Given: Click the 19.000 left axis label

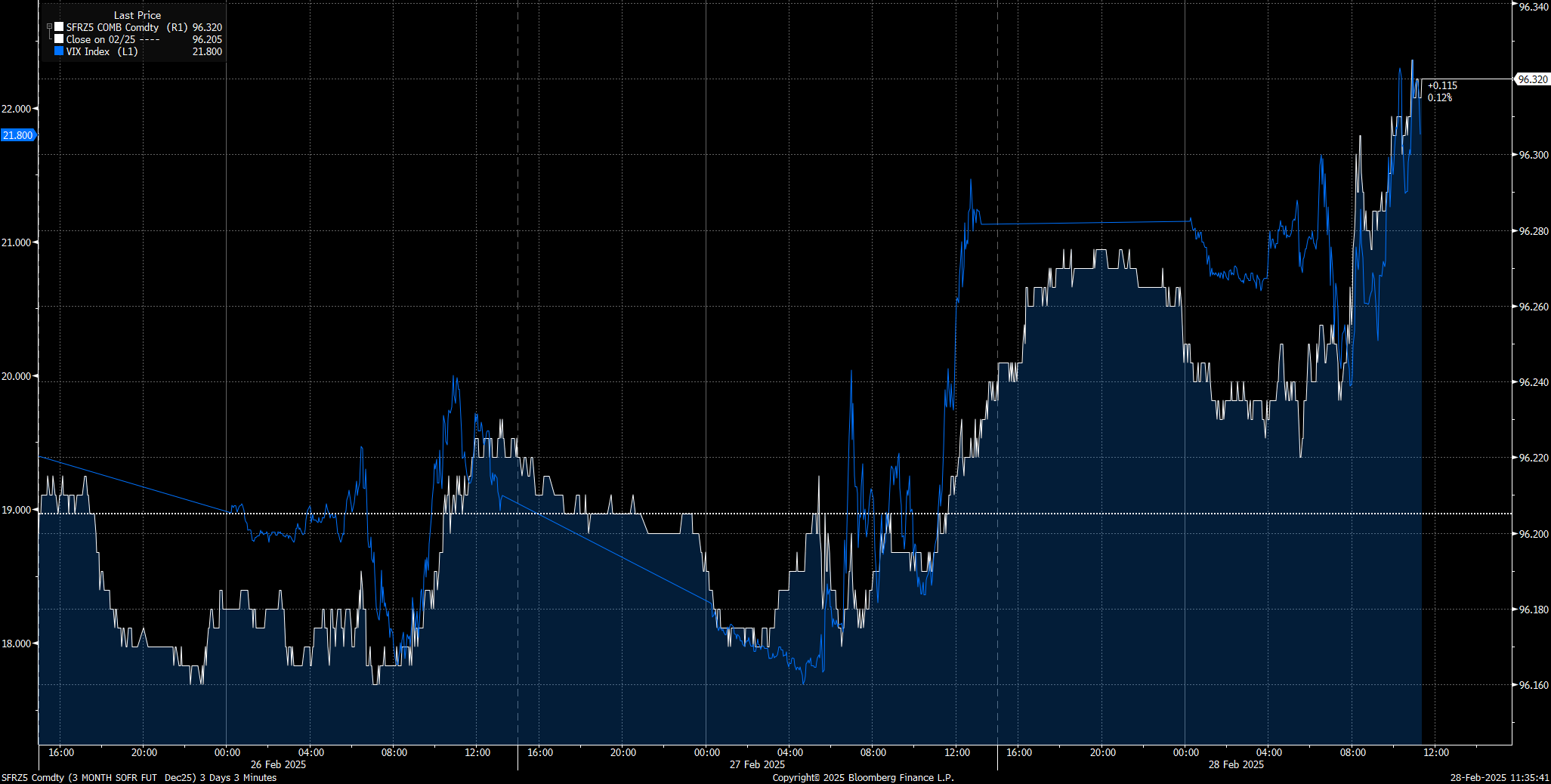Looking at the screenshot, I should [x=17, y=510].
